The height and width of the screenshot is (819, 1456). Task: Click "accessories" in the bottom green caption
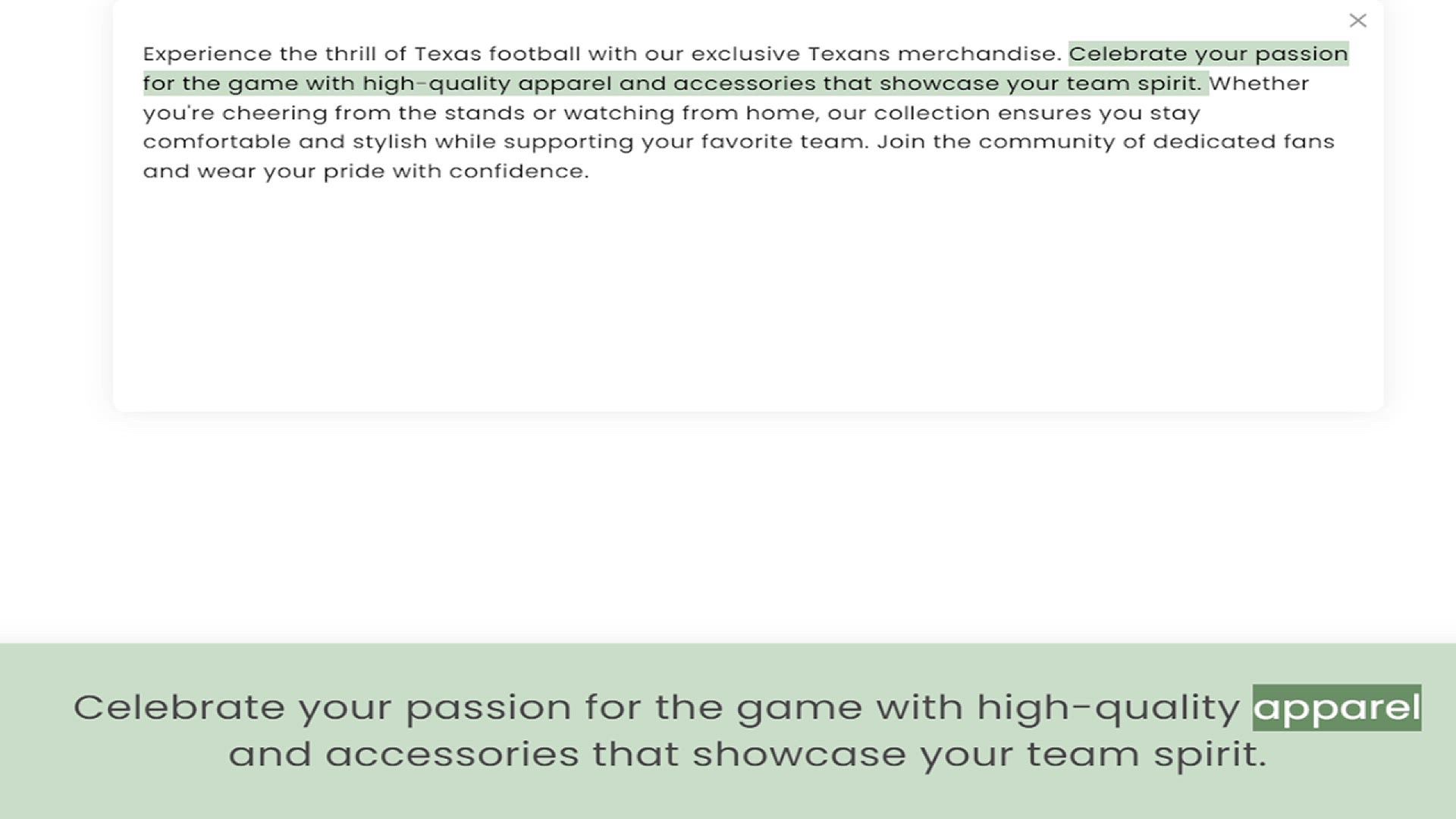tap(452, 755)
